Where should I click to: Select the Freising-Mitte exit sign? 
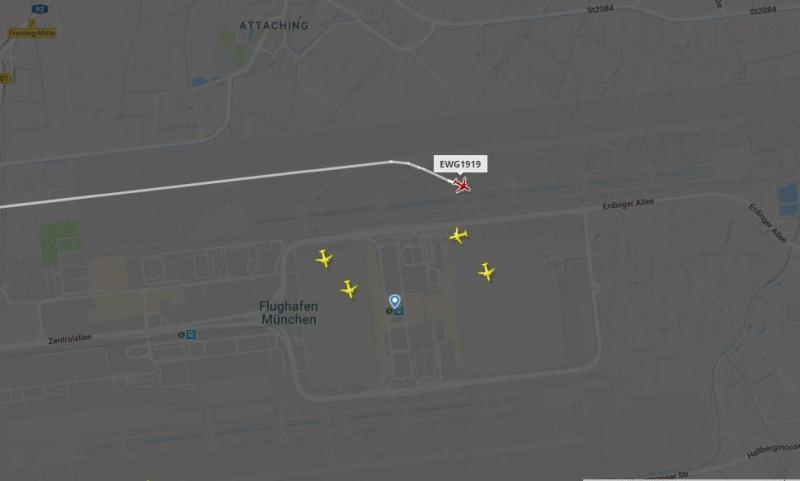point(32,33)
